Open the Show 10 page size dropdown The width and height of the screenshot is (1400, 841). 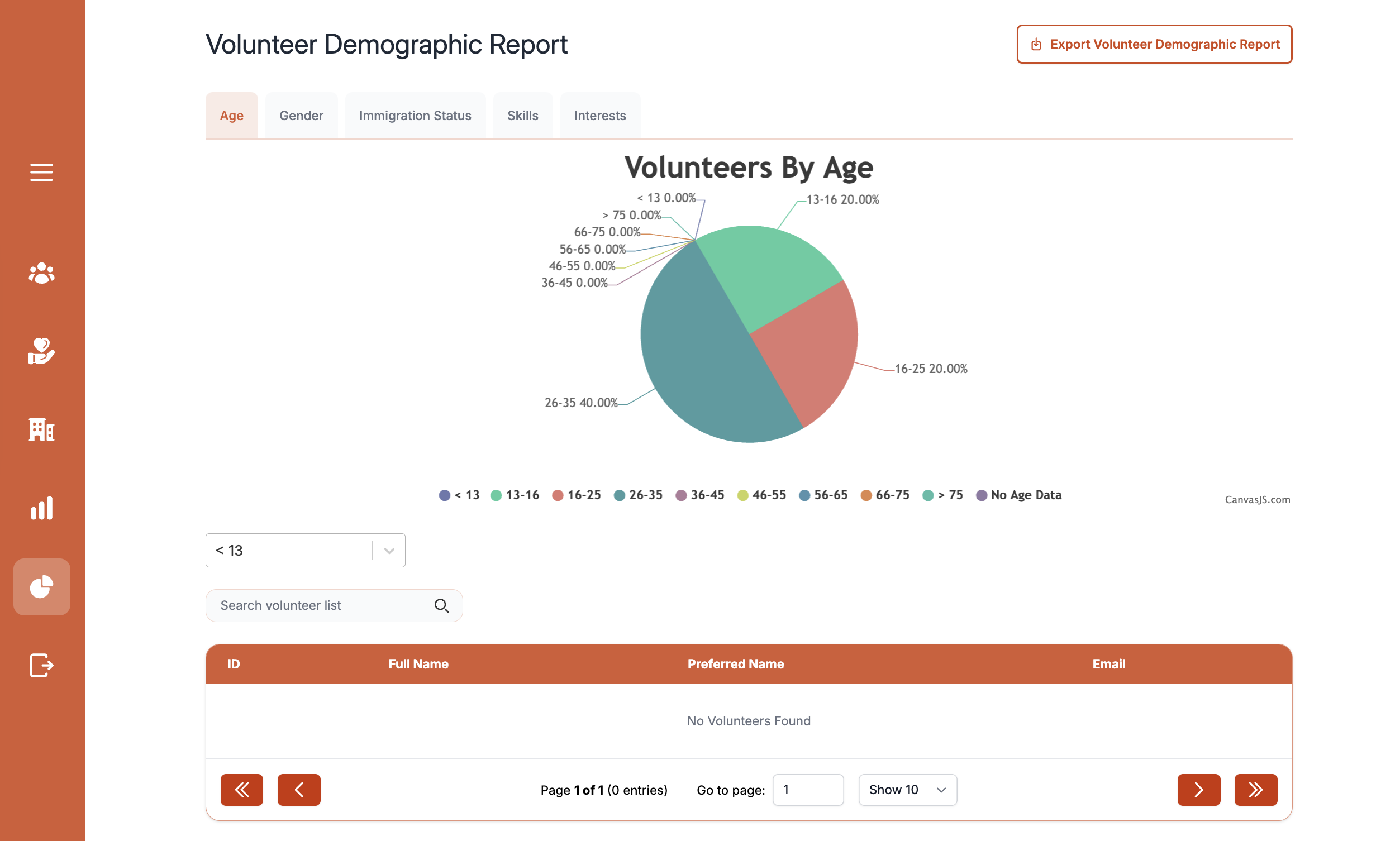click(x=907, y=790)
